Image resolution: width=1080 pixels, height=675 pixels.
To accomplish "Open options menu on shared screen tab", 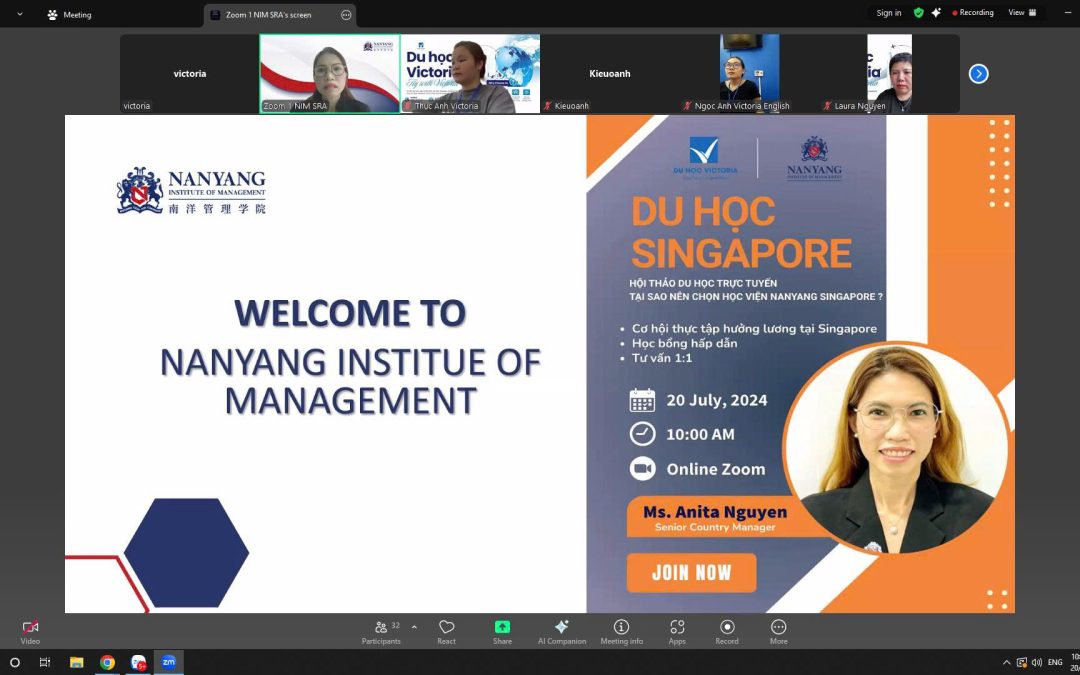I will [346, 14].
